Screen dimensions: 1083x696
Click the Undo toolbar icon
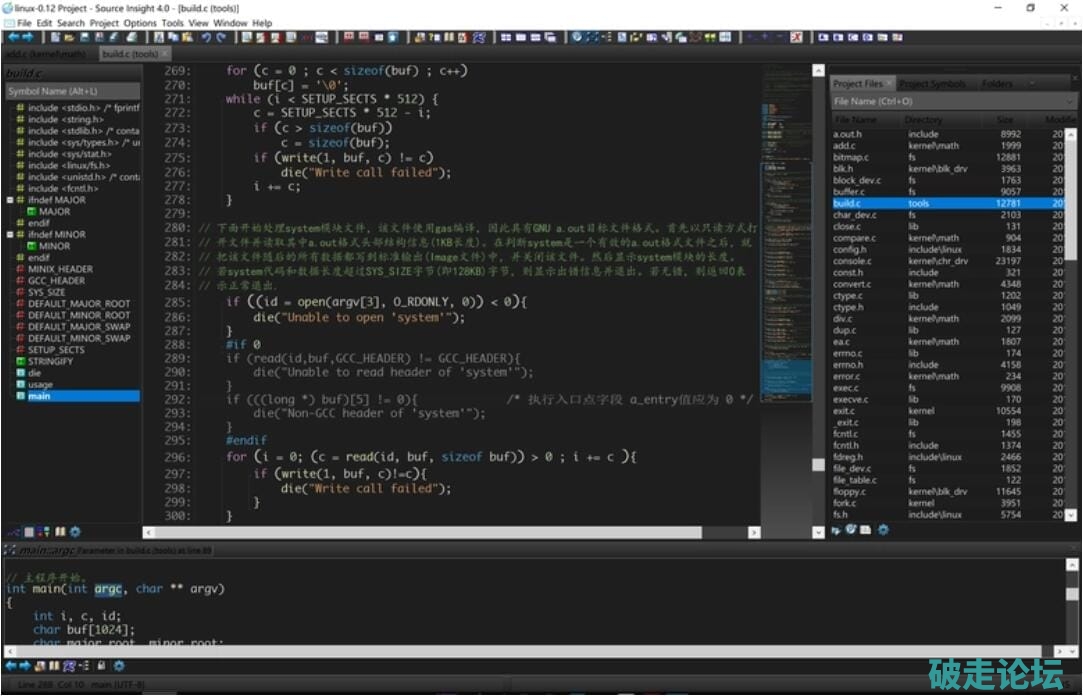pos(205,37)
